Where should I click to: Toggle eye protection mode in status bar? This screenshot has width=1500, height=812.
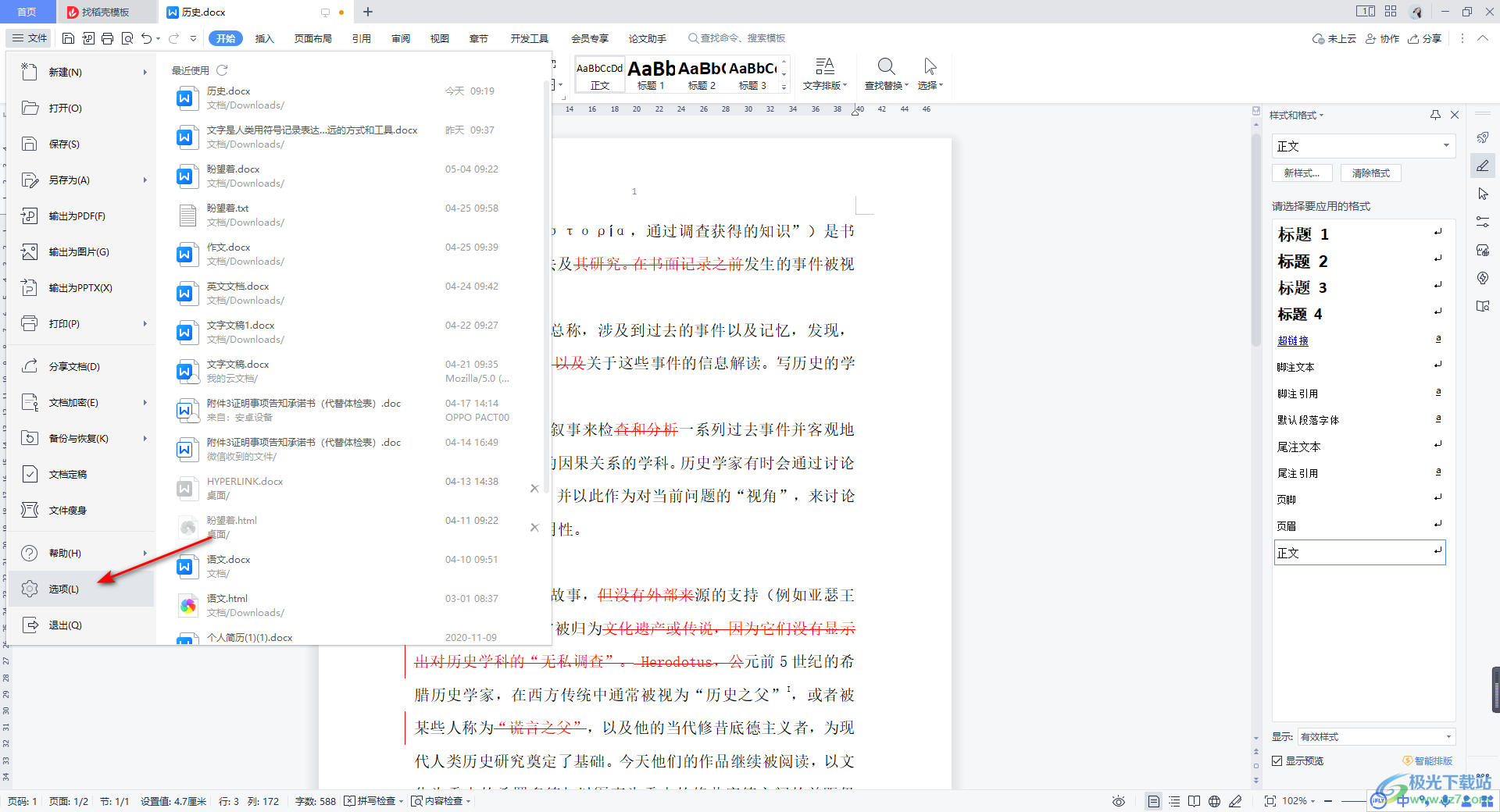[x=1119, y=801]
